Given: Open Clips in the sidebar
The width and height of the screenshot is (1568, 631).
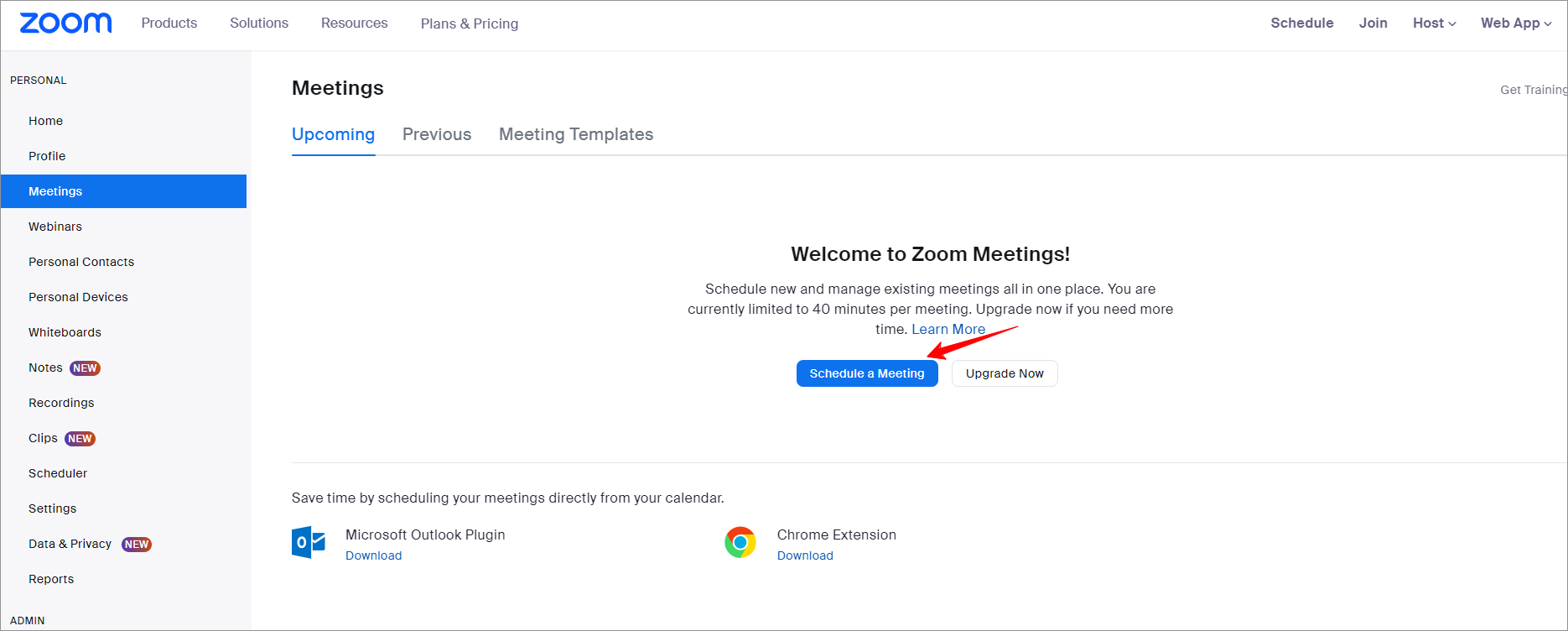Looking at the screenshot, I should [43, 438].
